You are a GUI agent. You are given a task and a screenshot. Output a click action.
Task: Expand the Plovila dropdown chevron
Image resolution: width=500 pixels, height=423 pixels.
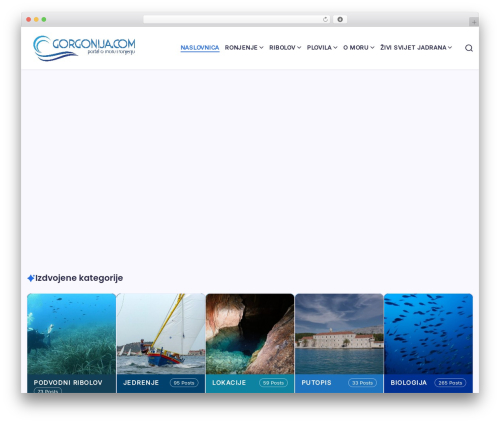coord(335,48)
